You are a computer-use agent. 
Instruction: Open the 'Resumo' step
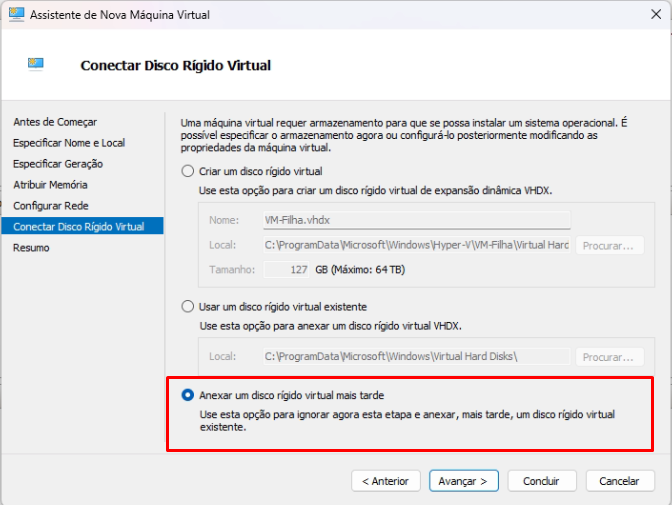31,248
